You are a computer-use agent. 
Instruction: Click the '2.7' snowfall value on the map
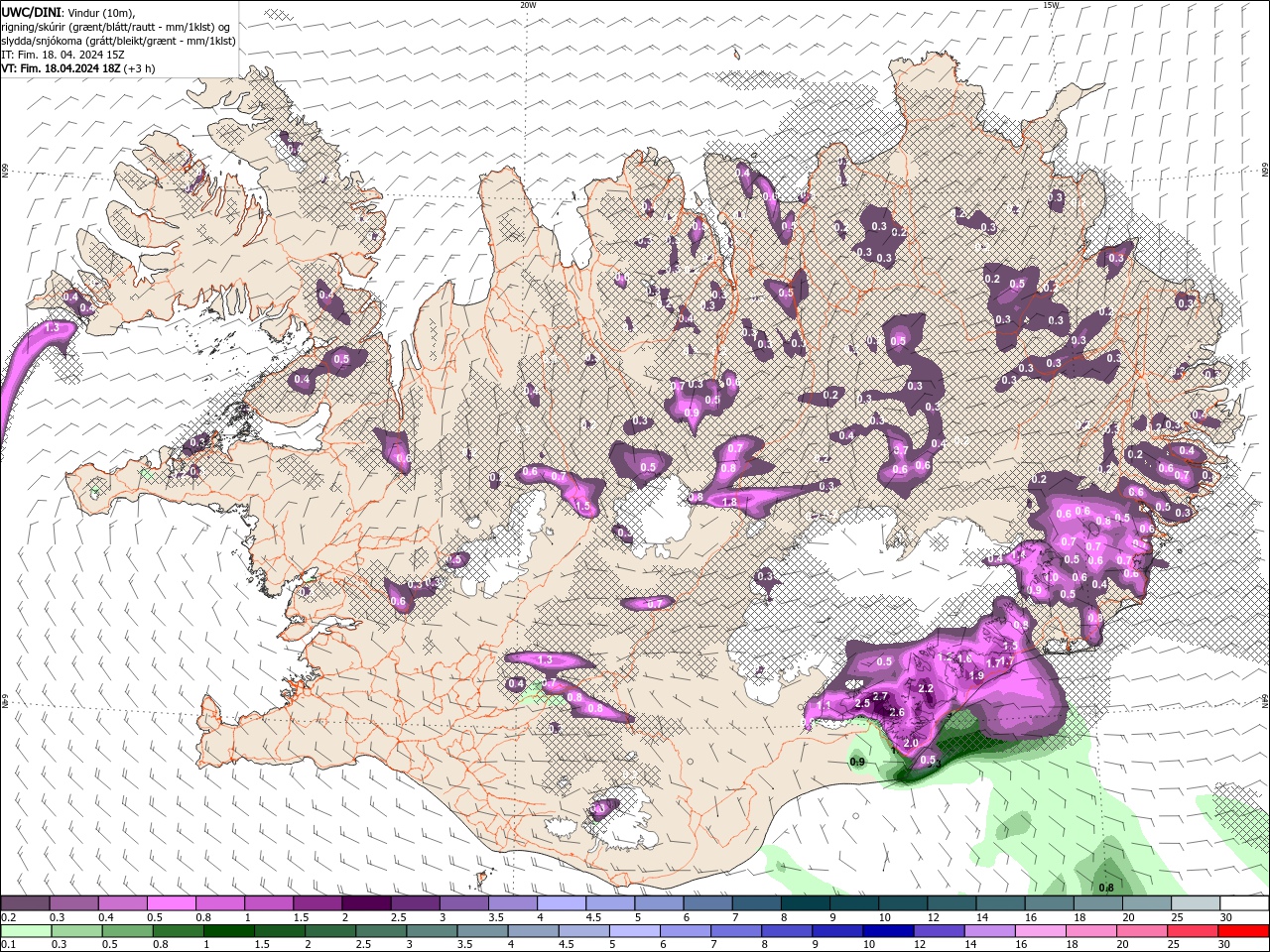(x=879, y=697)
